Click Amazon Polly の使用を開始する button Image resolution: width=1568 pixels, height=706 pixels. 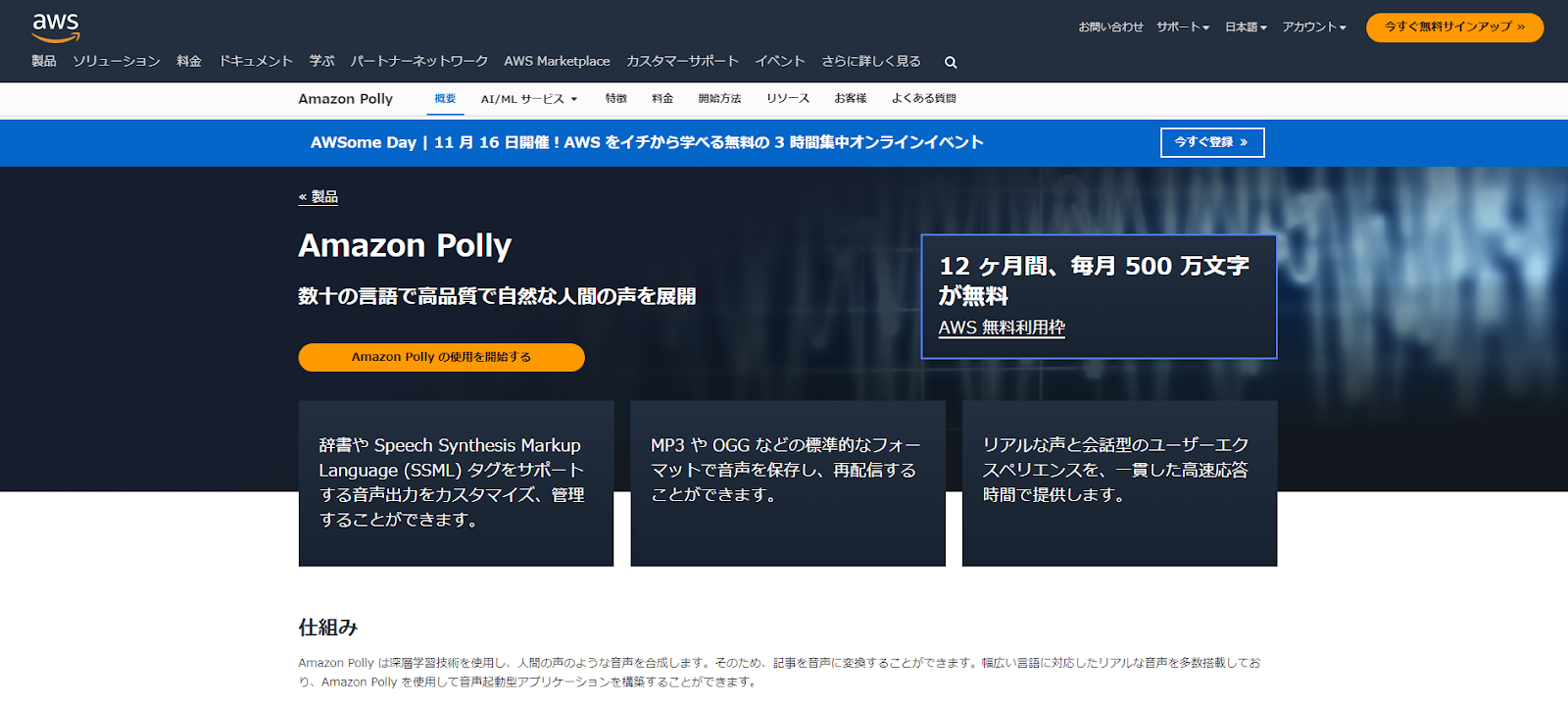(441, 357)
